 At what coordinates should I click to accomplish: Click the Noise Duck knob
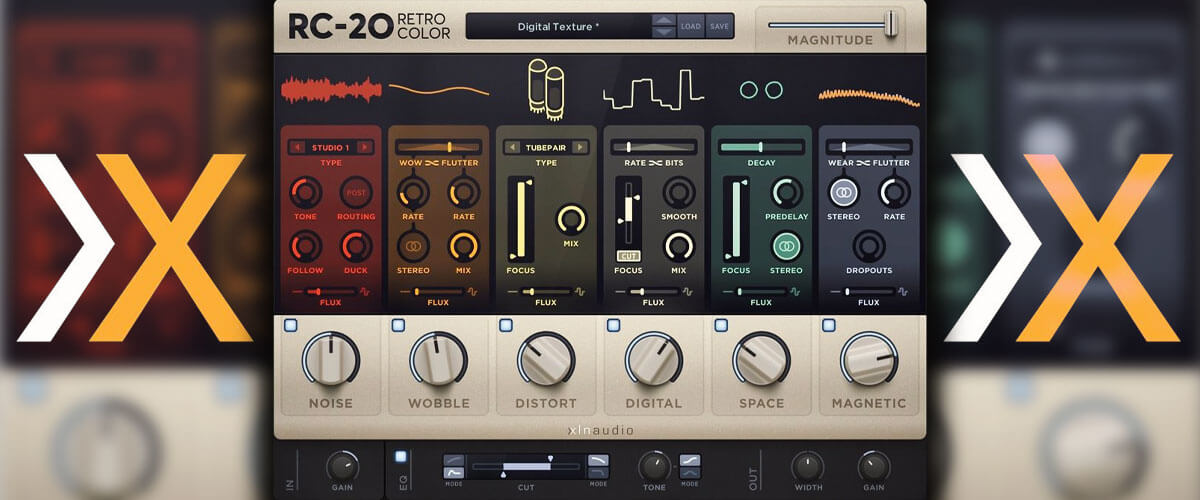(x=356, y=245)
